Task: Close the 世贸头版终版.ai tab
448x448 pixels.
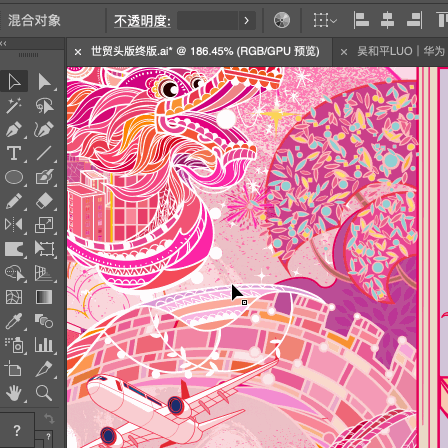Action: (x=78, y=52)
